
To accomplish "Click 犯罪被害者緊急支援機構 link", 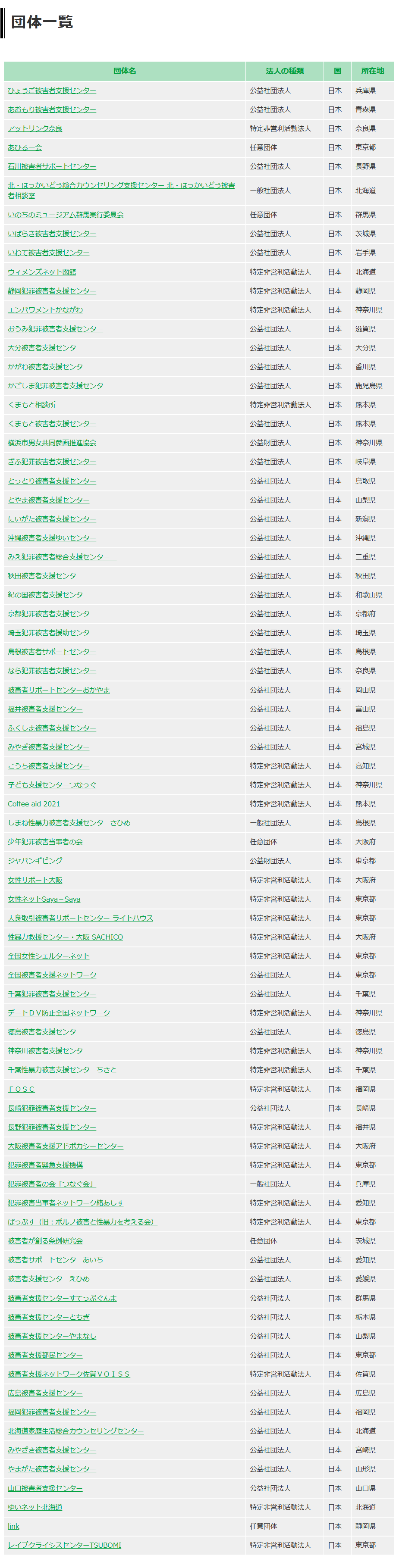I will 45,1165.
